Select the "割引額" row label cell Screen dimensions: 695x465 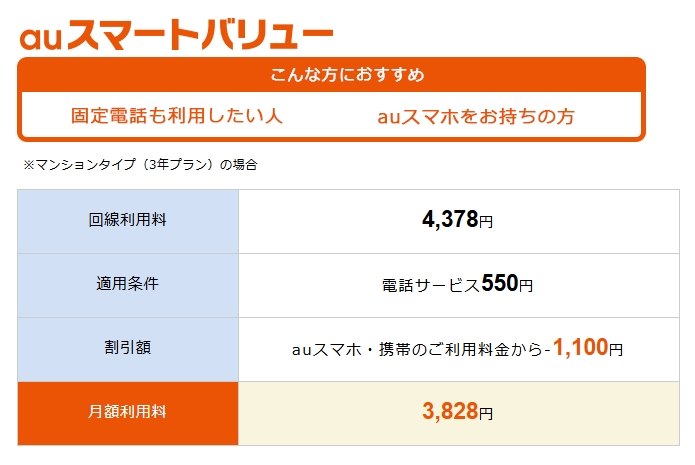[x=128, y=347]
